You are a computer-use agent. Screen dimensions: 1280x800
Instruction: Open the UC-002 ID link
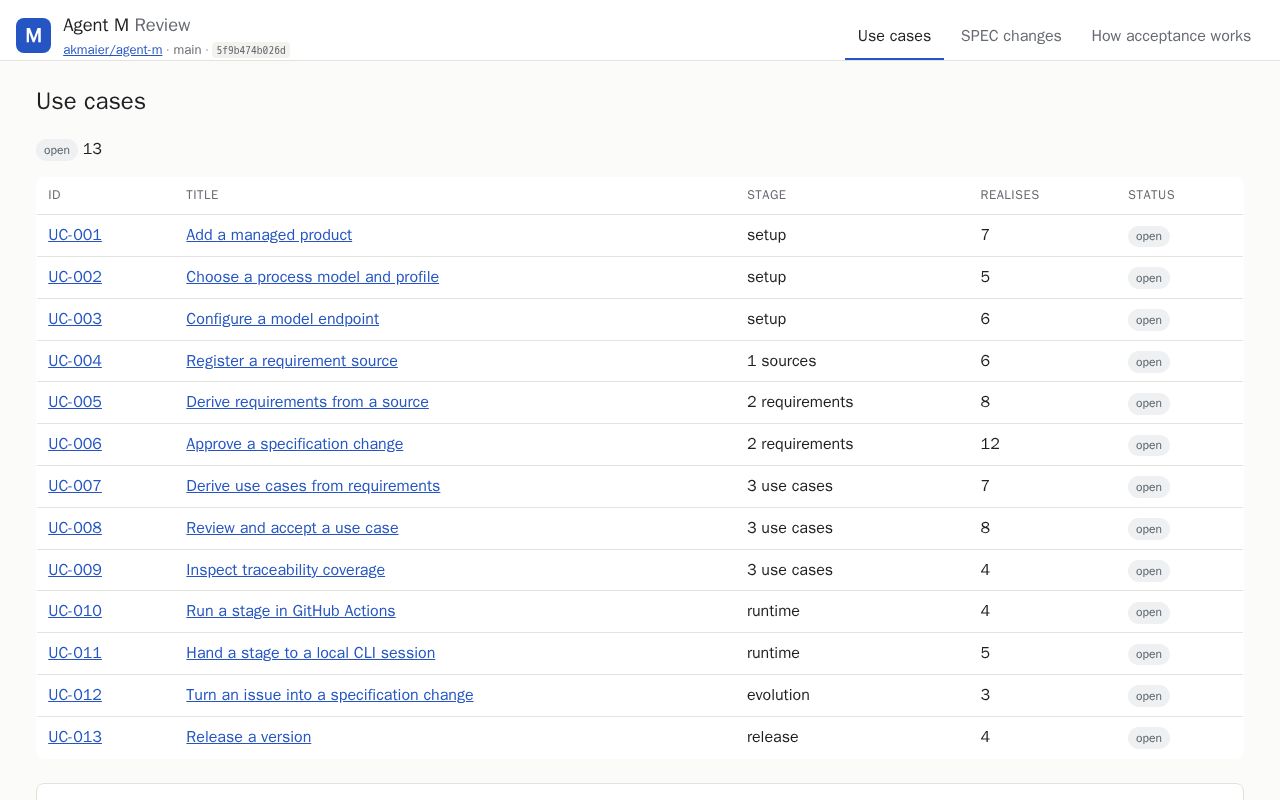click(x=75, y=277)
